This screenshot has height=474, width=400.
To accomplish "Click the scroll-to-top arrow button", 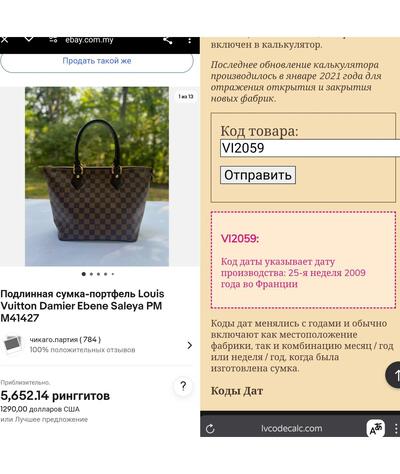I will (393, 375).
